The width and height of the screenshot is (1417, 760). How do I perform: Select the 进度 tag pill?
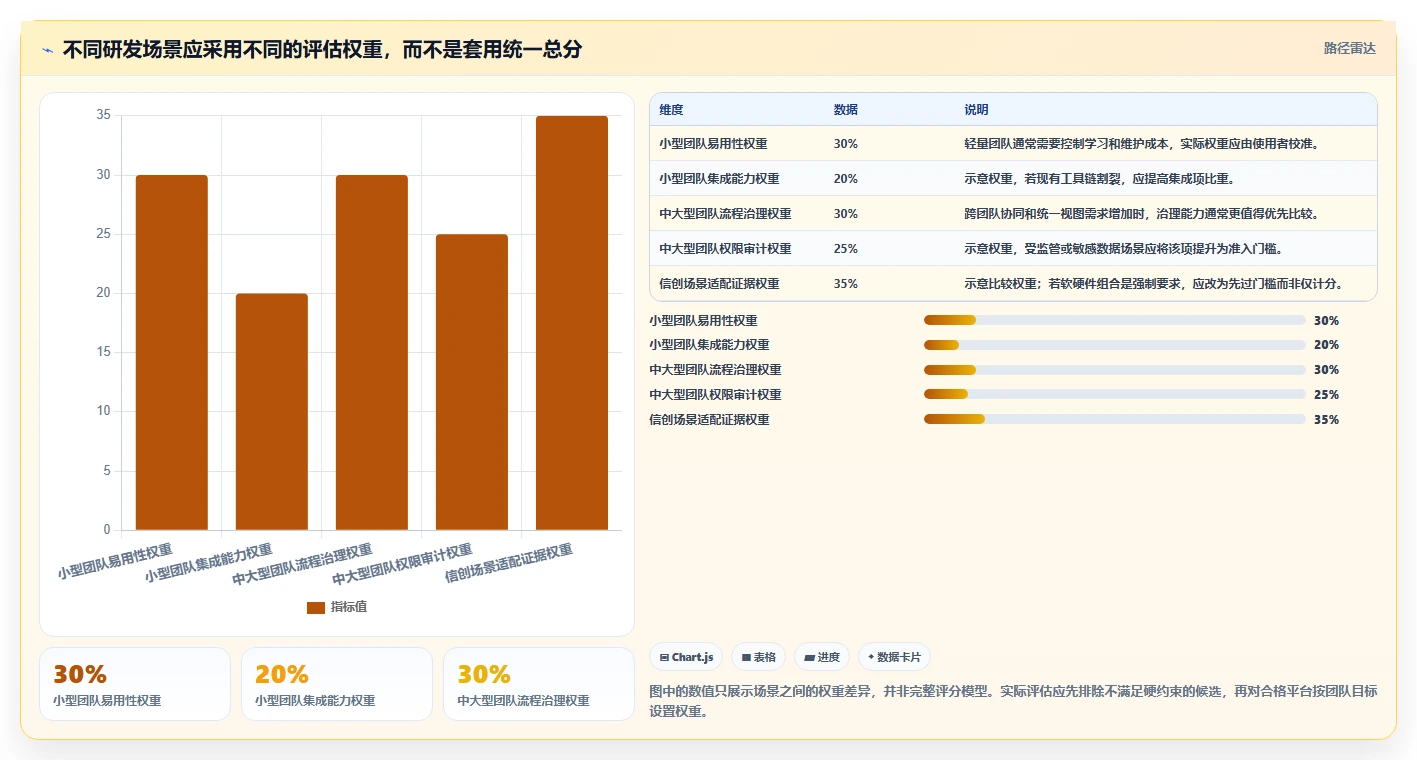tap(822, 657)
